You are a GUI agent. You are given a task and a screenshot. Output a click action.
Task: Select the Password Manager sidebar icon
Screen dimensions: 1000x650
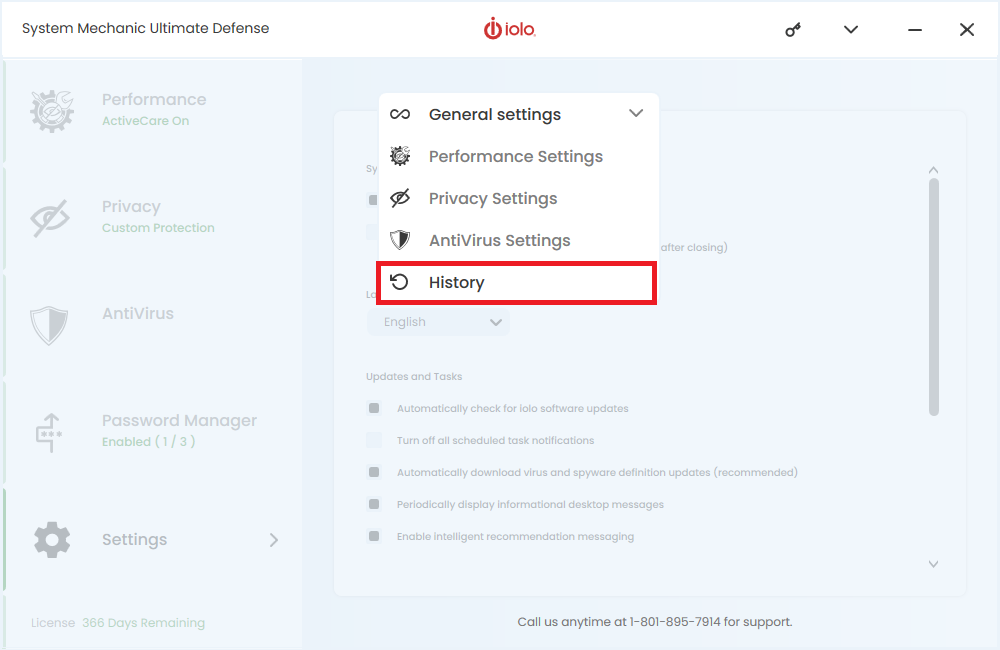(49, 432)
